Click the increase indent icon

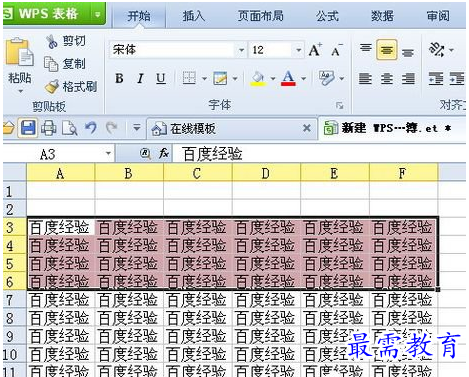457,79
